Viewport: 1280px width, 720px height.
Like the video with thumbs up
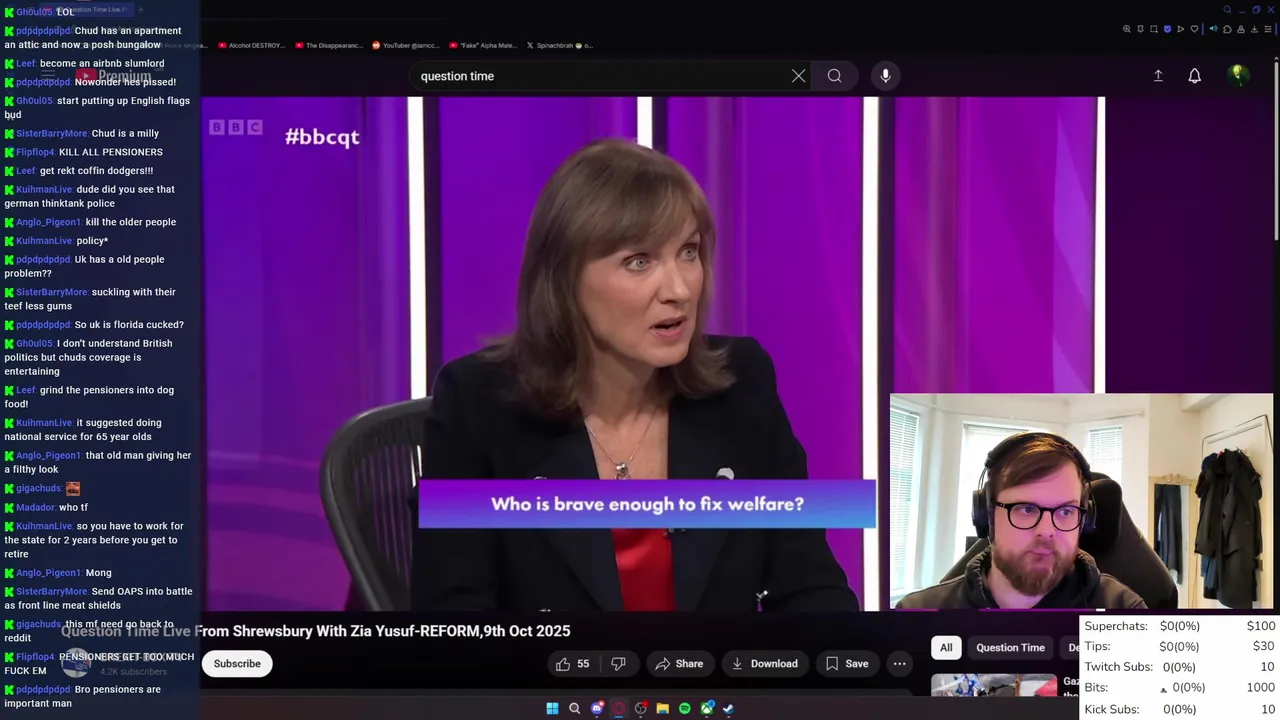point(572,664)
